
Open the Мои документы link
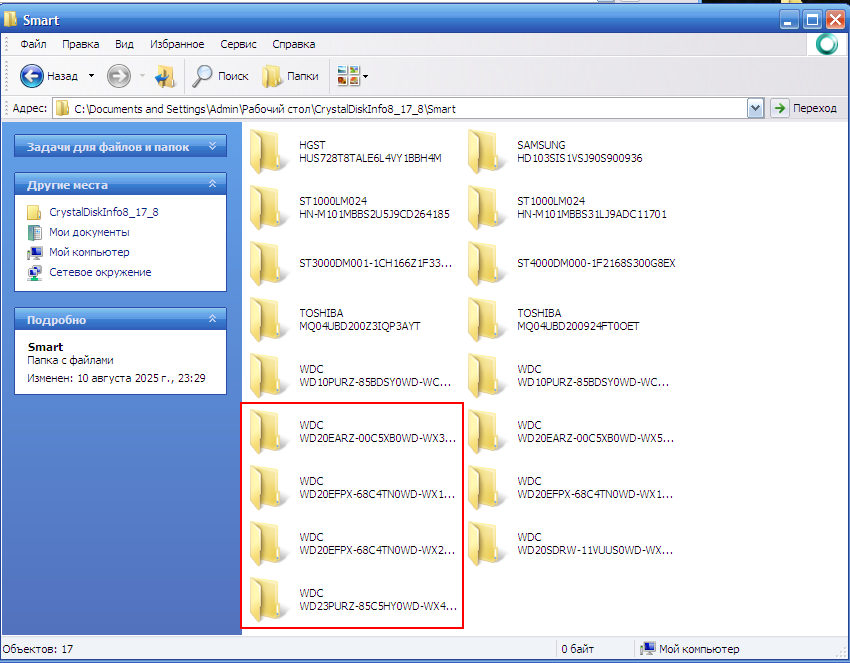tap(89, 232)
